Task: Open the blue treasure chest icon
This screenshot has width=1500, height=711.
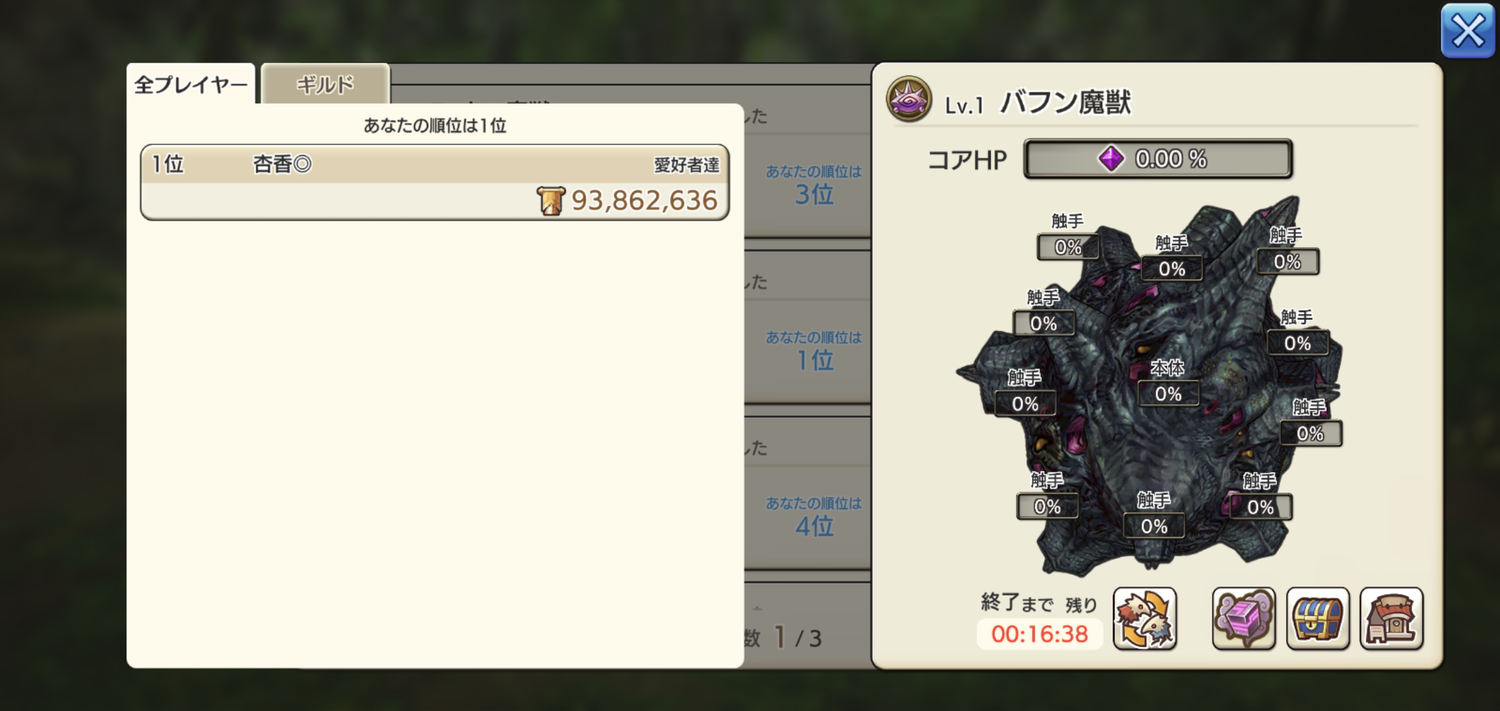Action: point(1318,618)
